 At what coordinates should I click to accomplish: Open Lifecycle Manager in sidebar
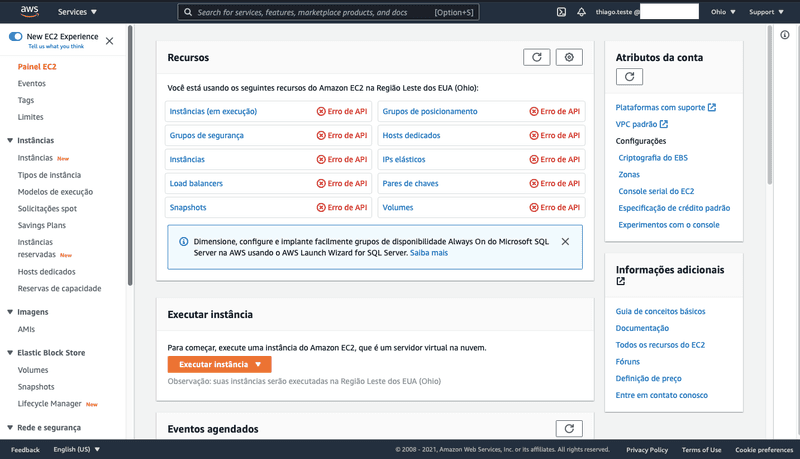pyautogui.click(x=49, y=403)
